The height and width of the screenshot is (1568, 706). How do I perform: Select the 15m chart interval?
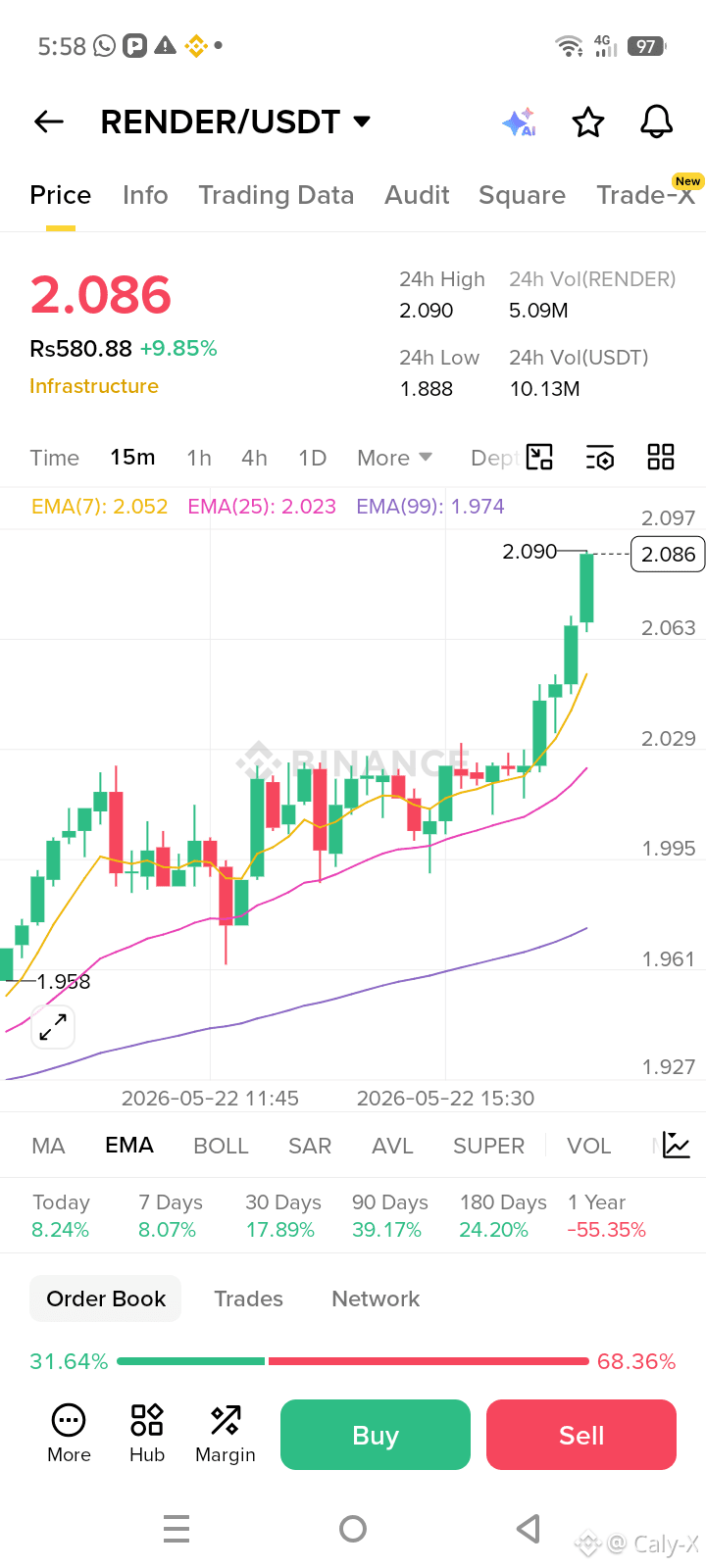pos(132,458)
